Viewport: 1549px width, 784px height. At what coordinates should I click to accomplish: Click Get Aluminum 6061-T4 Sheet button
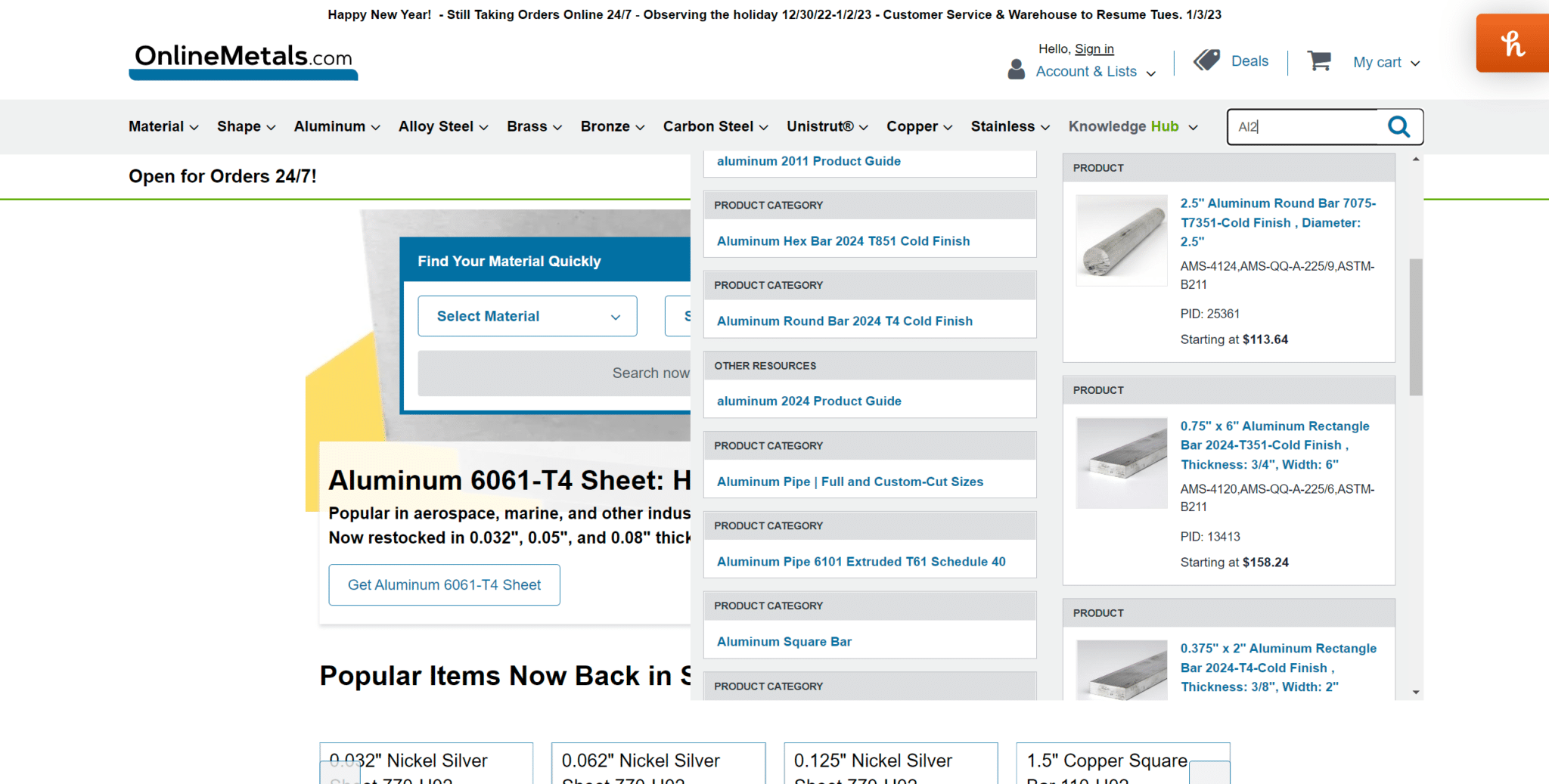pyautogui.click(x=444, y=585)
